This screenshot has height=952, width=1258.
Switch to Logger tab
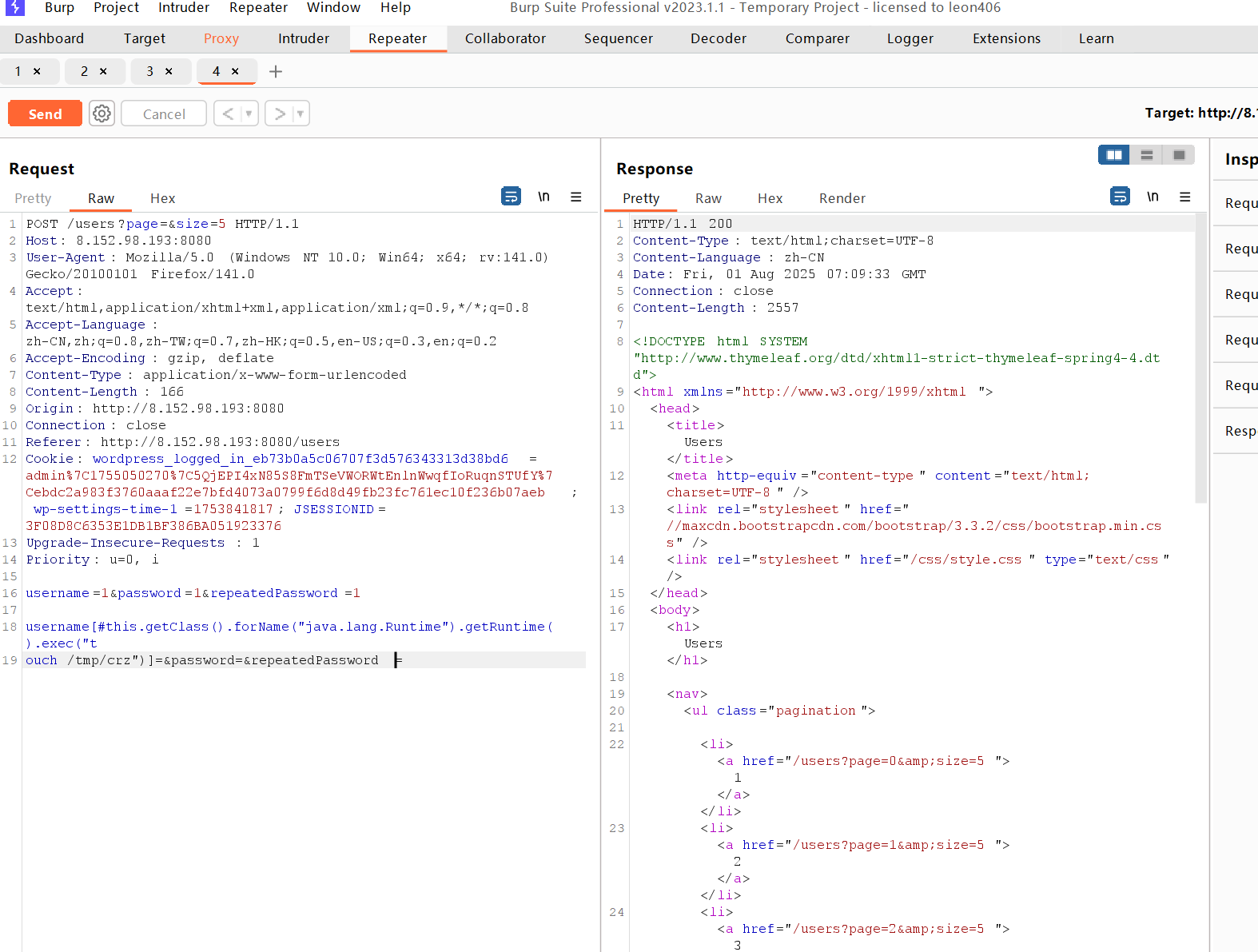click(910, 38)
